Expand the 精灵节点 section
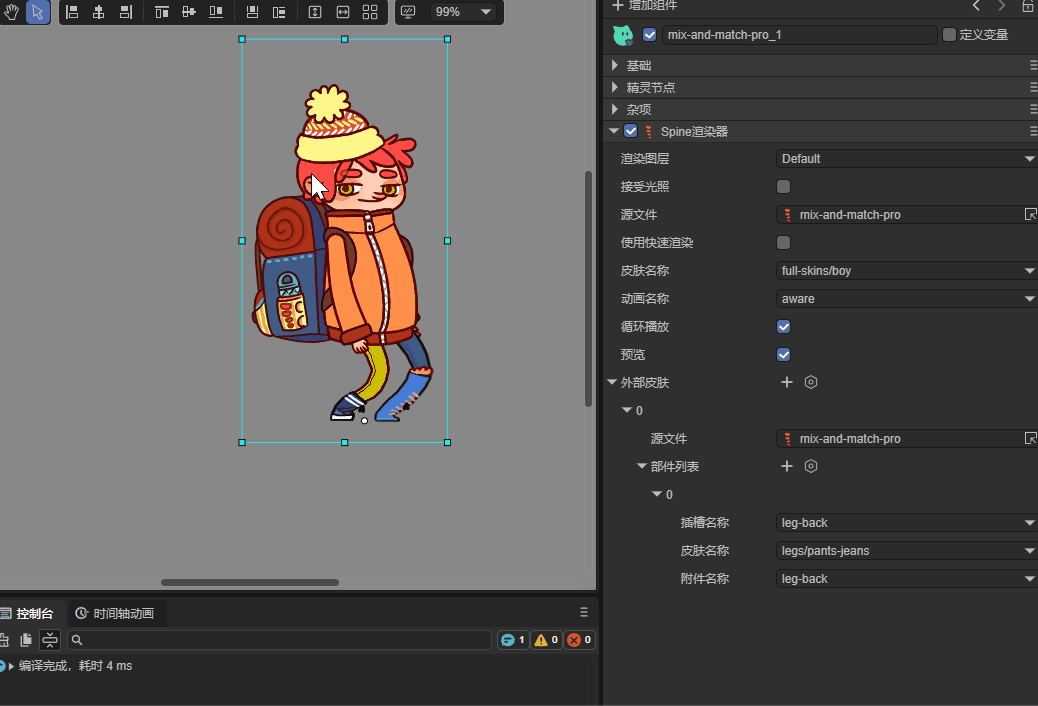1038x706 pixels. tap(650, 87)
